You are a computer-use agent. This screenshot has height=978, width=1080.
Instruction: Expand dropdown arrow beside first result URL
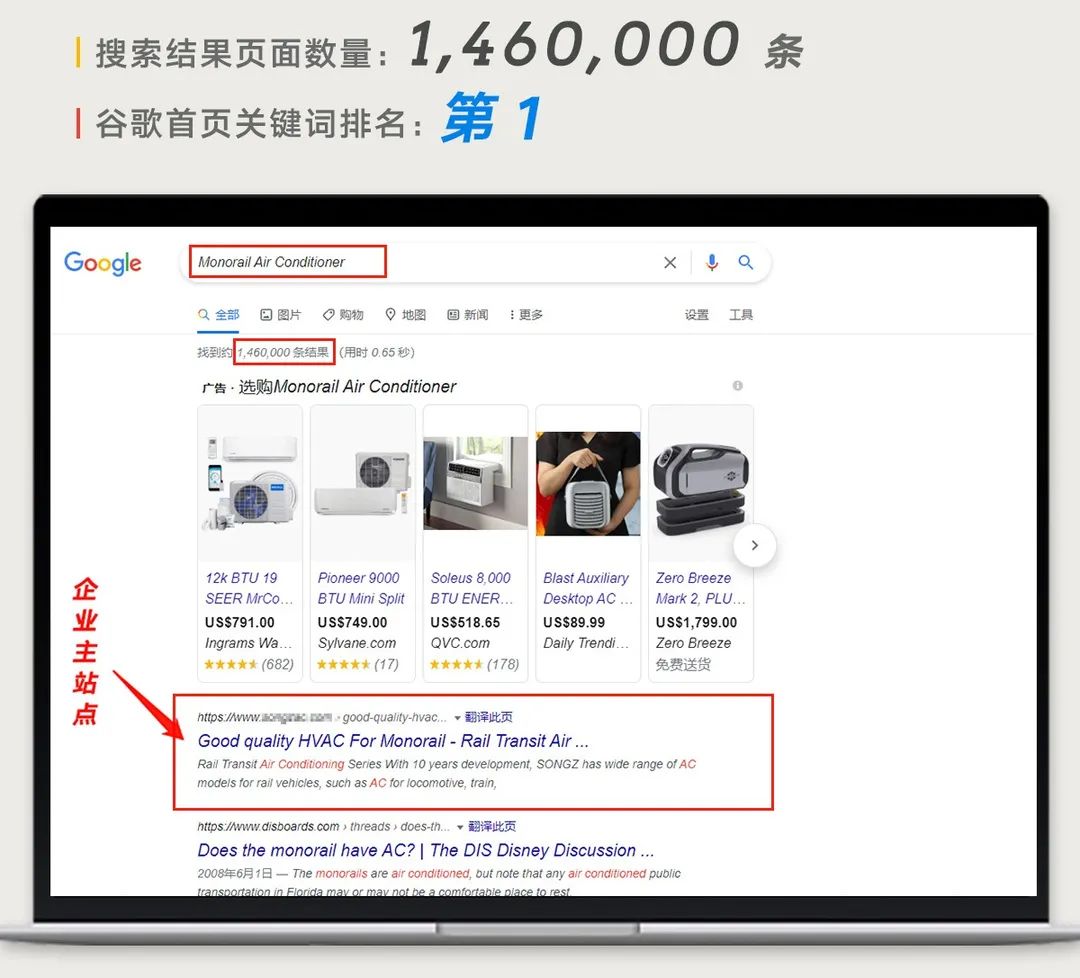(458, 718)
